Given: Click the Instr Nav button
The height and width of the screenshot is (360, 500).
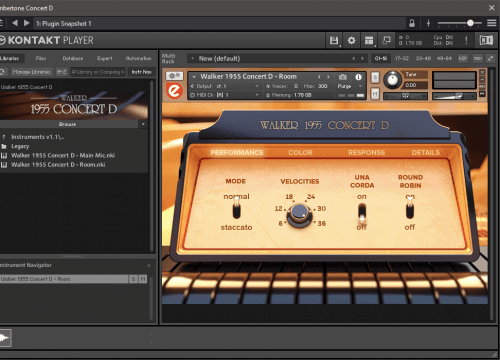Looking at the screenshot, I should coord(142,72).
